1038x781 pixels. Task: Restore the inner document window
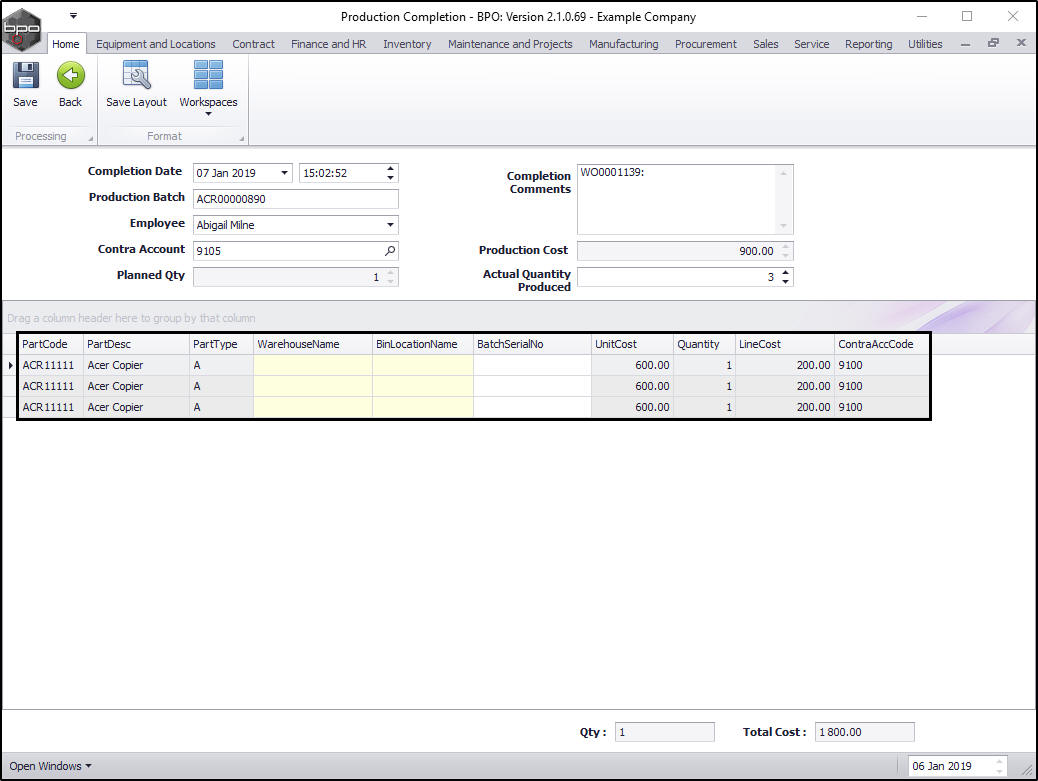click(x=993, y=43)
